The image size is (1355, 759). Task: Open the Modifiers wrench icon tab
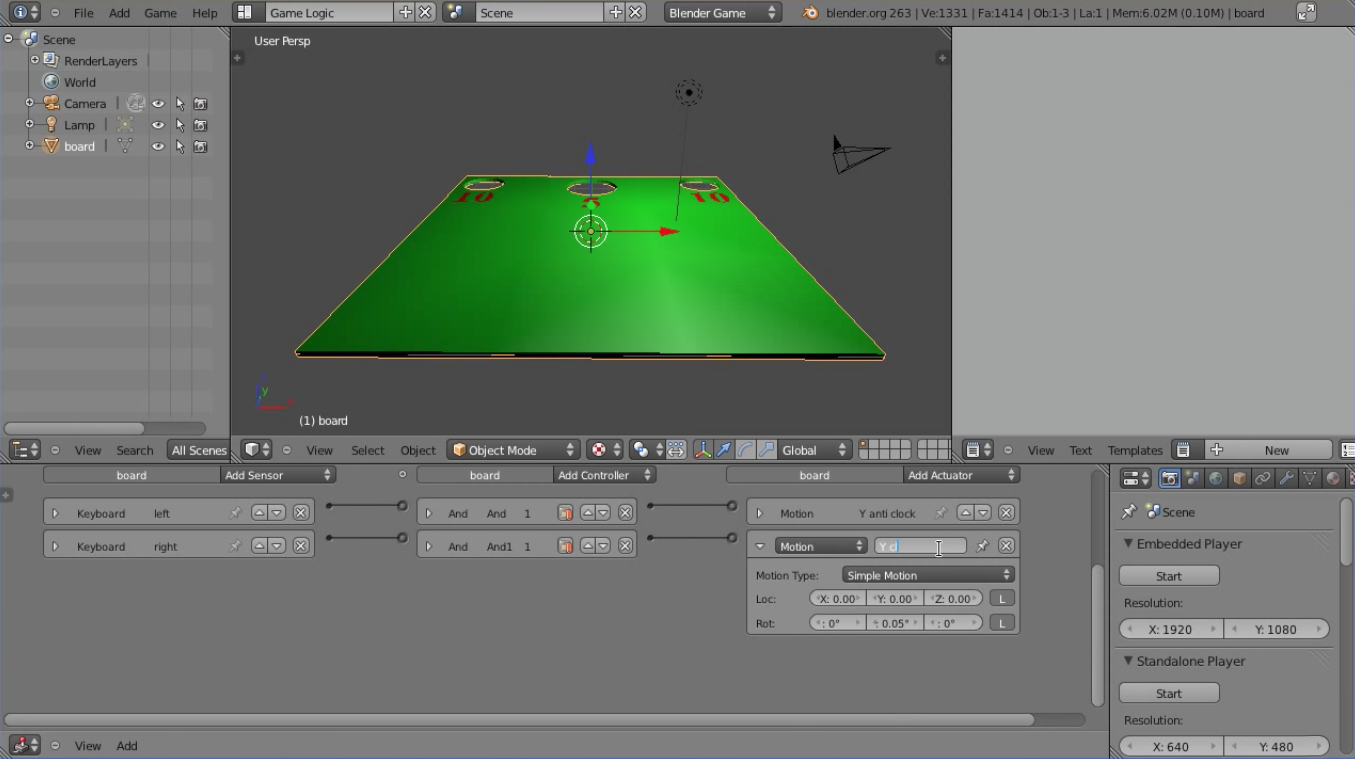(1286, 479)
